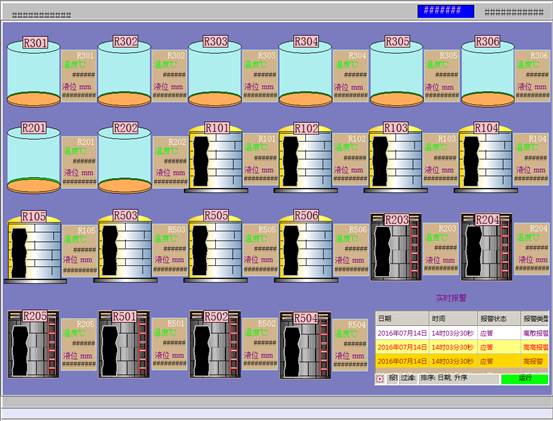Image resolution: width=553 pixels, height=421 pixels.
Task: Click the R501 dark kiln icon
Action: 124,344
